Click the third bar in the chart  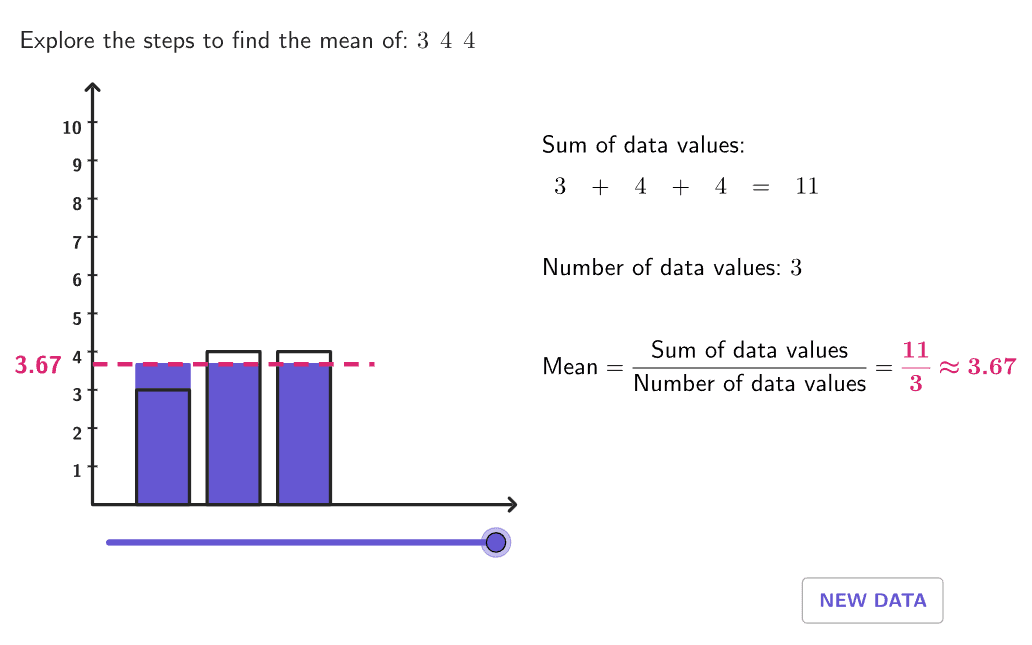click(x=304, y=430)
